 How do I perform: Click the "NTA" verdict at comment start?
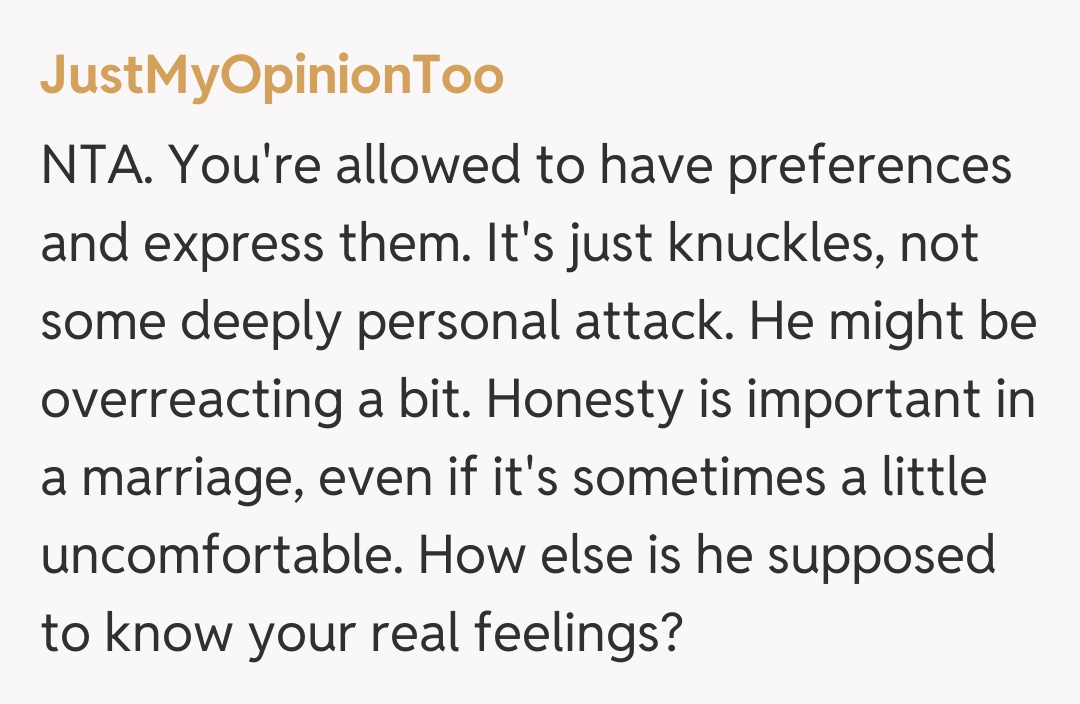(x=94, y=168)
